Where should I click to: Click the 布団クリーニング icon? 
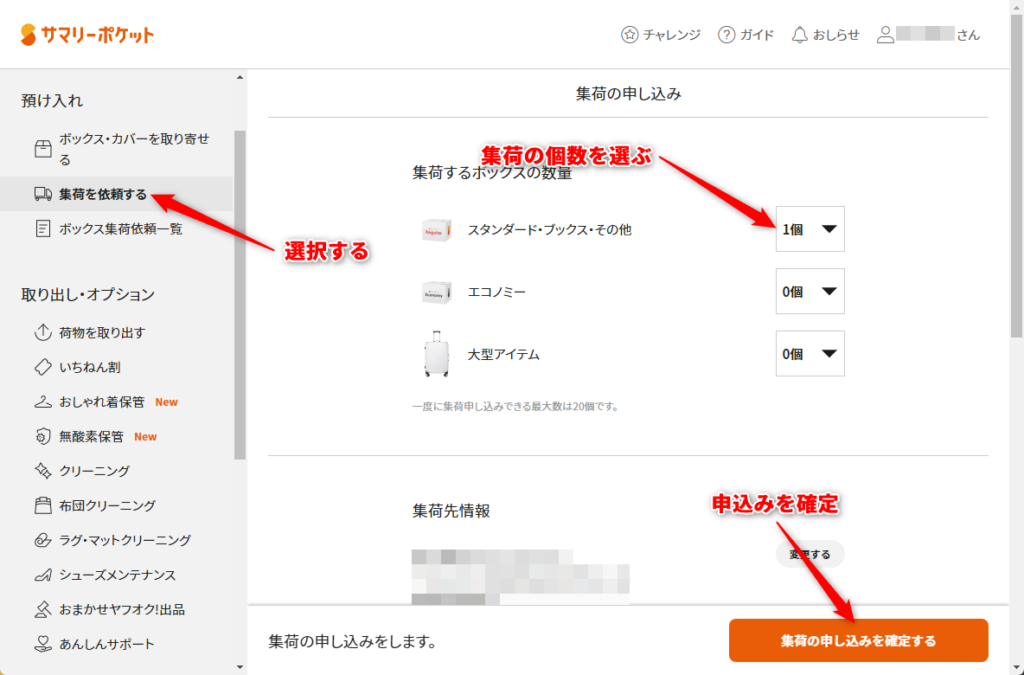pos(42,506)
